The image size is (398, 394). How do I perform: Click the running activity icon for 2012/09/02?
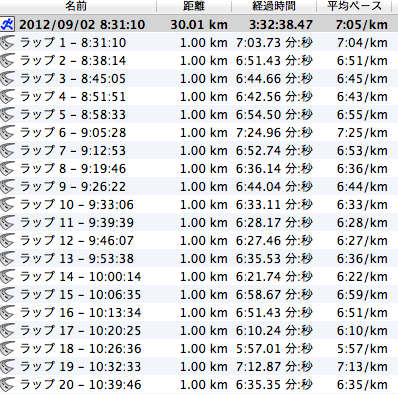click(x=7, y=24)
